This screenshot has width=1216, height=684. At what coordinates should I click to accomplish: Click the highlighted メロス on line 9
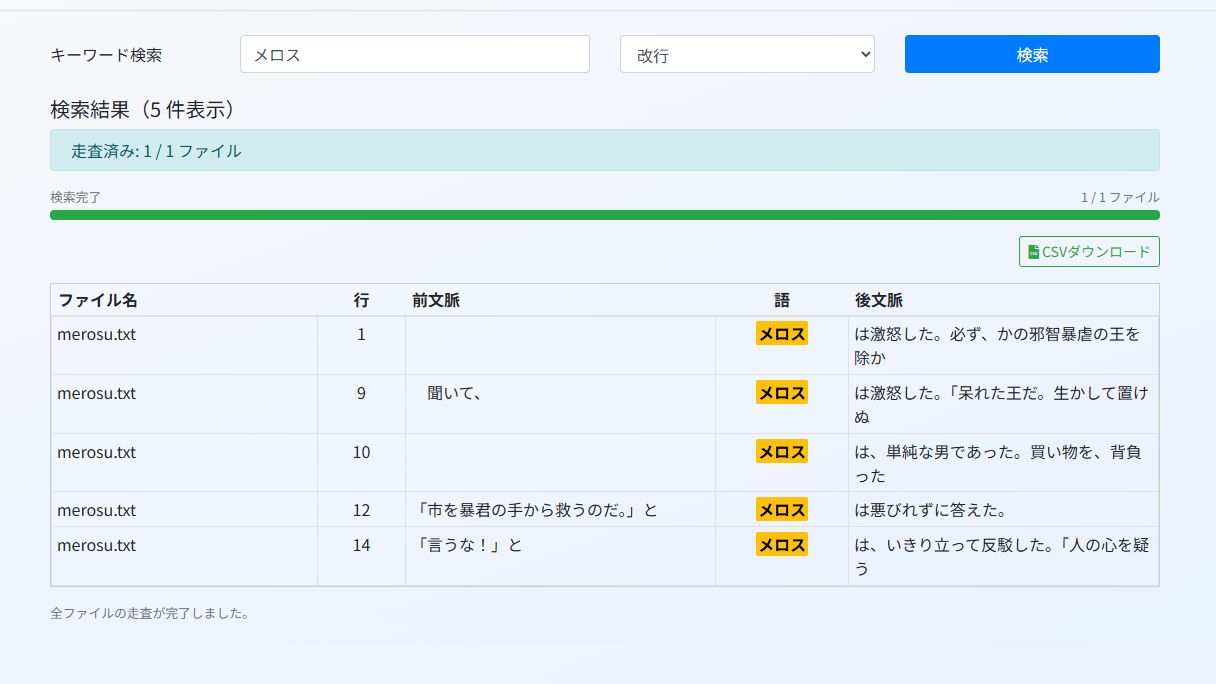[782, 392]
